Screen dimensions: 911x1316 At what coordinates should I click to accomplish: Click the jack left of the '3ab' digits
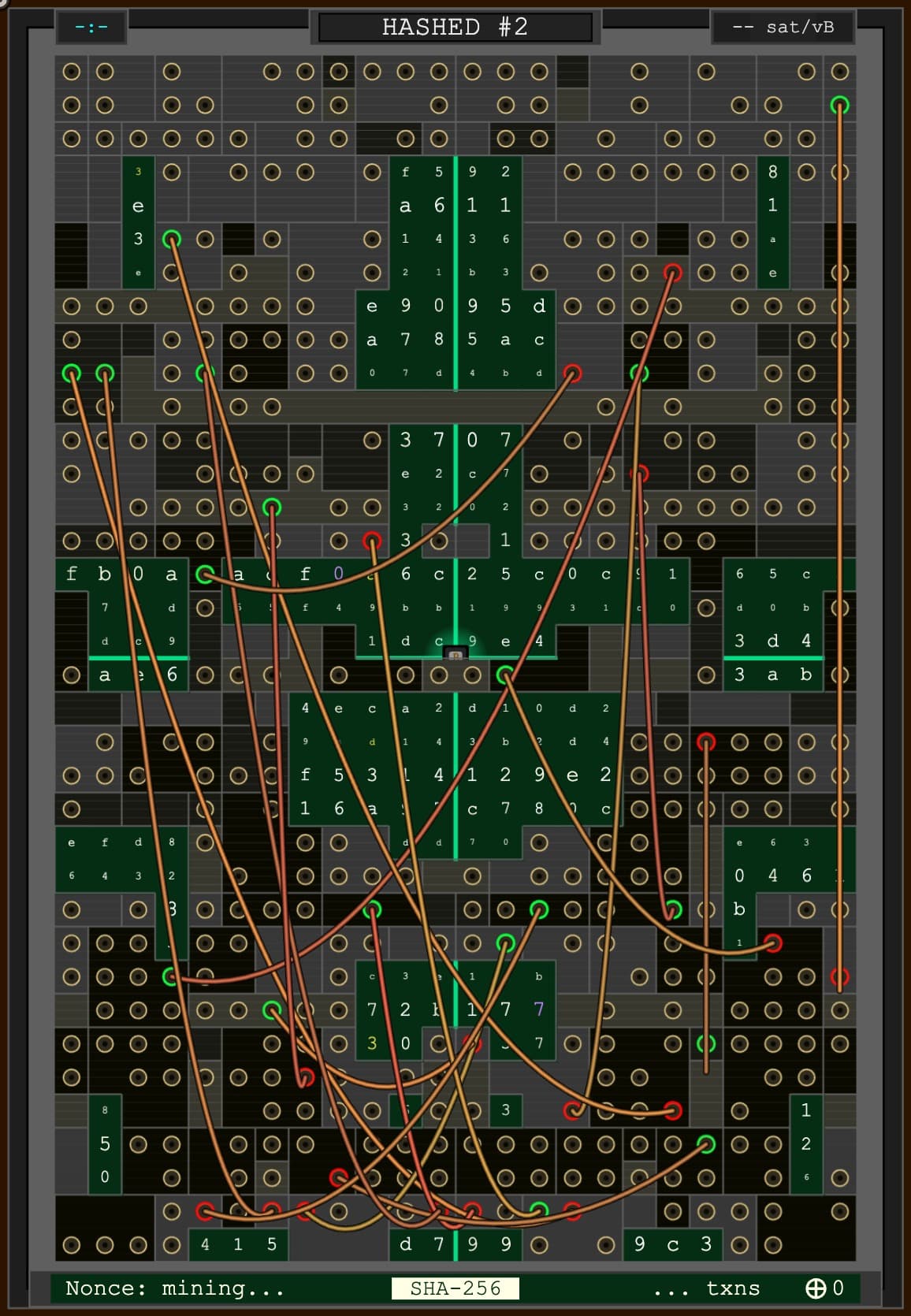click(x=706, y=675)
